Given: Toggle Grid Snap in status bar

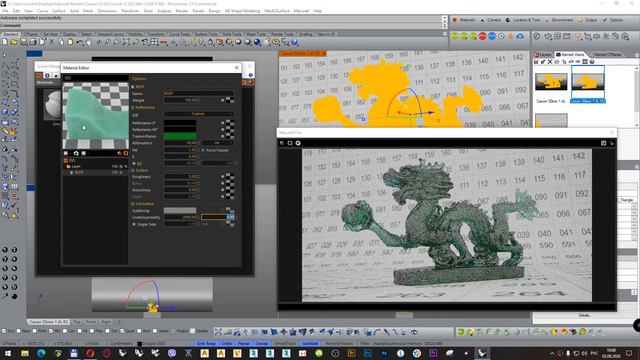Looking at the screenshot, I should (x=206, y=343).
